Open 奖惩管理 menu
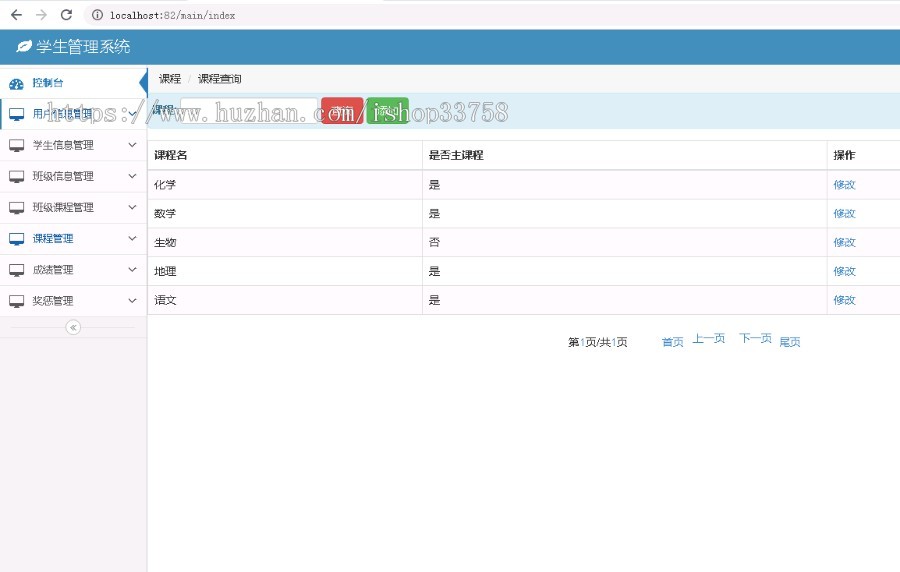Viewport: 900px width, 572px height. tap(73, 301)
